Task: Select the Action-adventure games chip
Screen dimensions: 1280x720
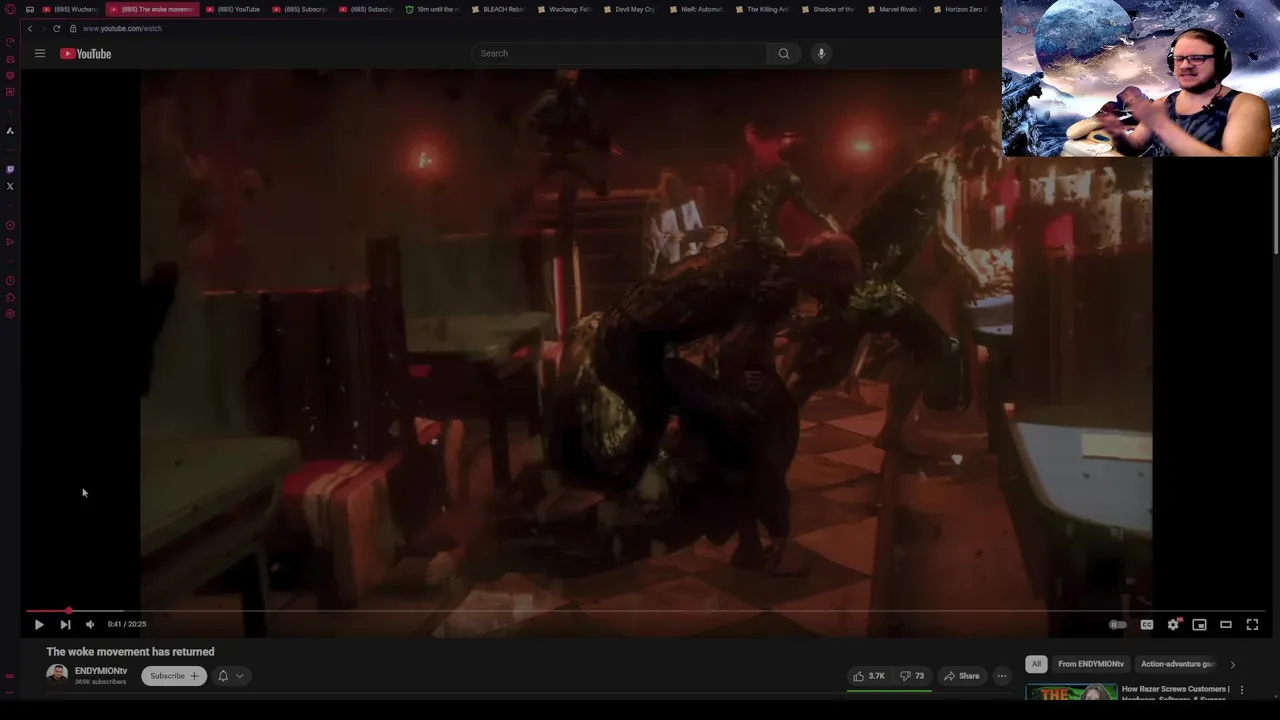Action: pyautogui.click(x=1178, y=664)
